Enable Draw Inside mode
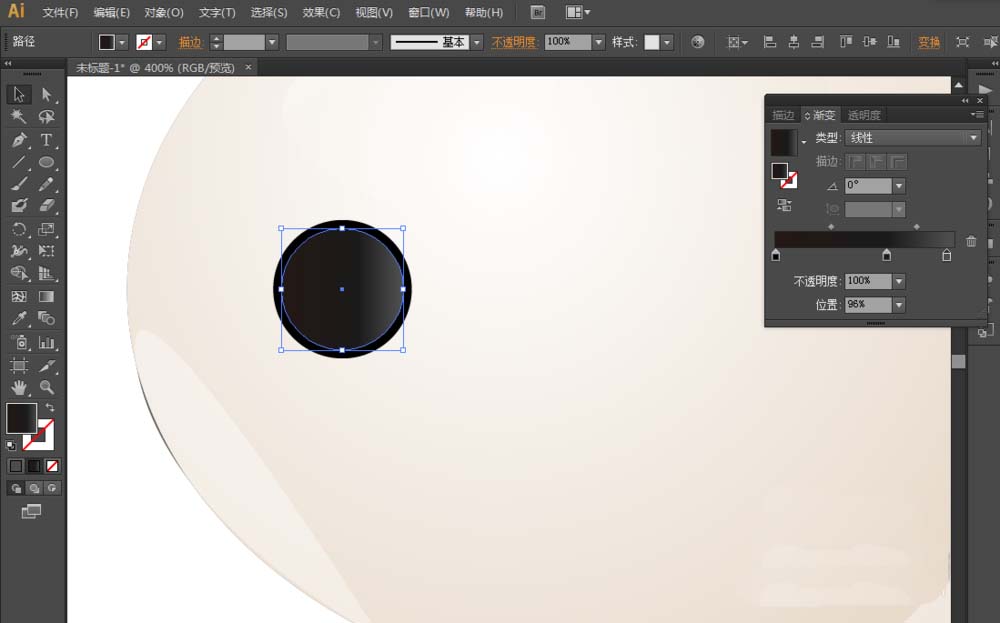Image resolution: width=1000 pixels, height=623 pixels. point(52,488)
